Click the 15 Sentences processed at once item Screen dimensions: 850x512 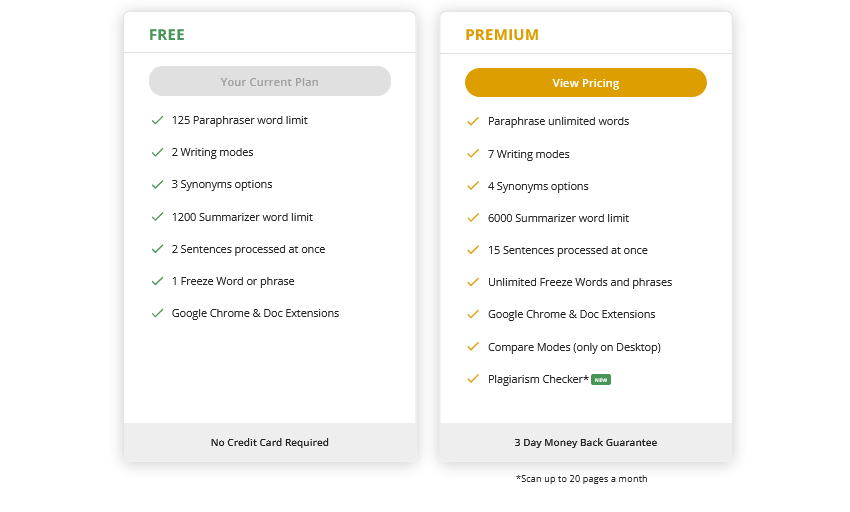[x=568, y=250]
